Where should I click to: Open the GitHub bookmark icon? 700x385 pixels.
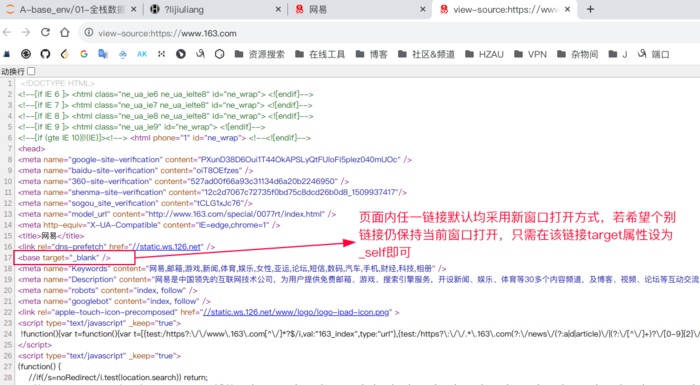point(45,54)
